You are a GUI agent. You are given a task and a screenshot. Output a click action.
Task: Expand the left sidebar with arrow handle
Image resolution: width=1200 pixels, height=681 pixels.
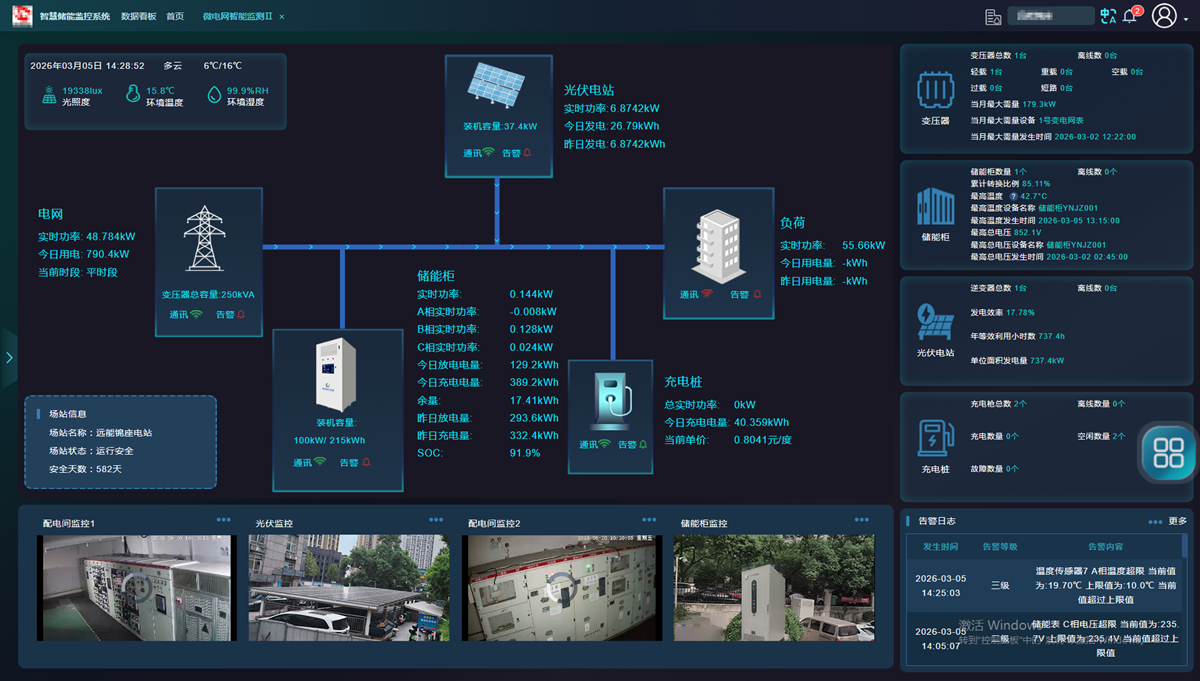coord(8,358)
